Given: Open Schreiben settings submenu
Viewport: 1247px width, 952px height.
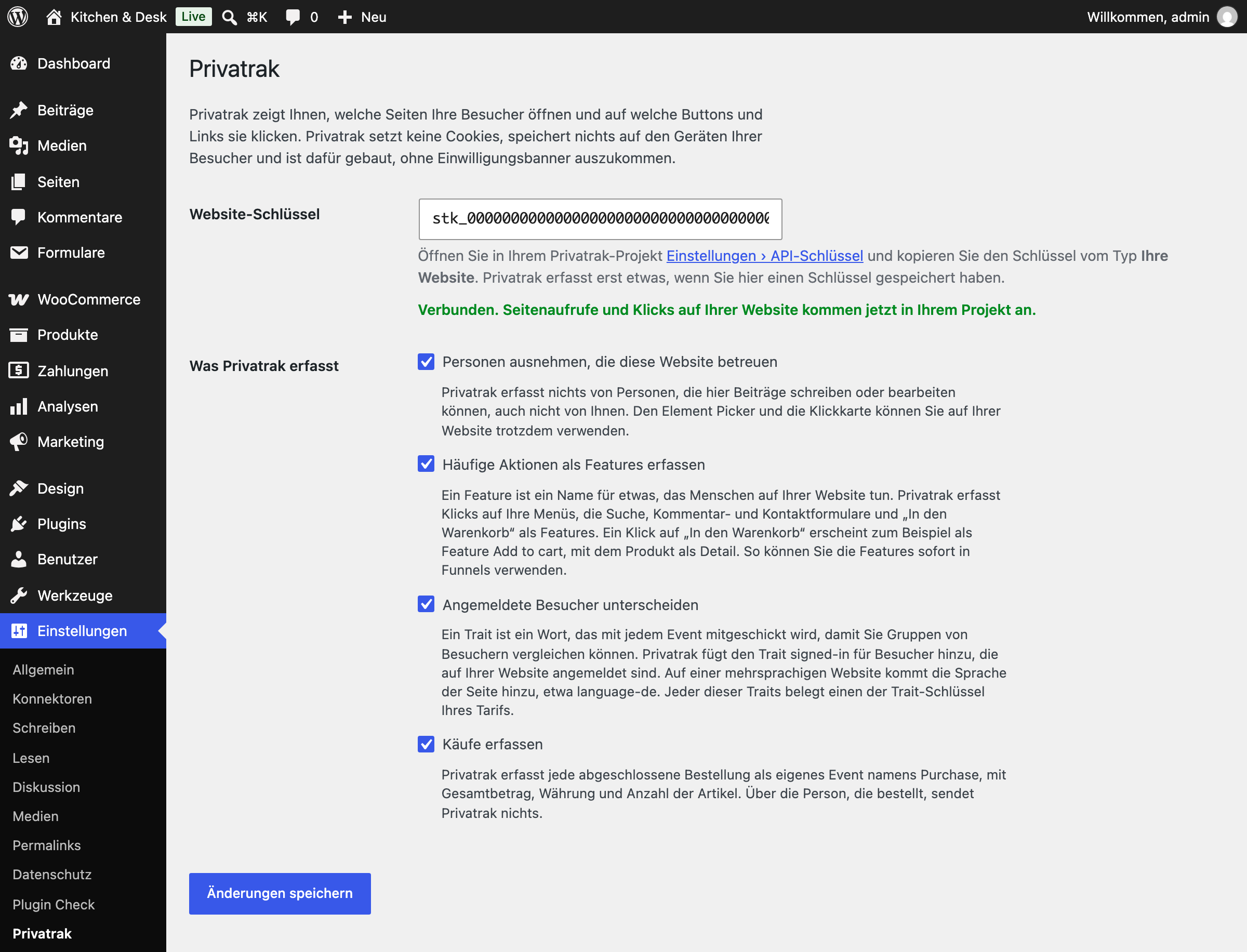Looking at the screenshot, I should click(x=44, y=728).
